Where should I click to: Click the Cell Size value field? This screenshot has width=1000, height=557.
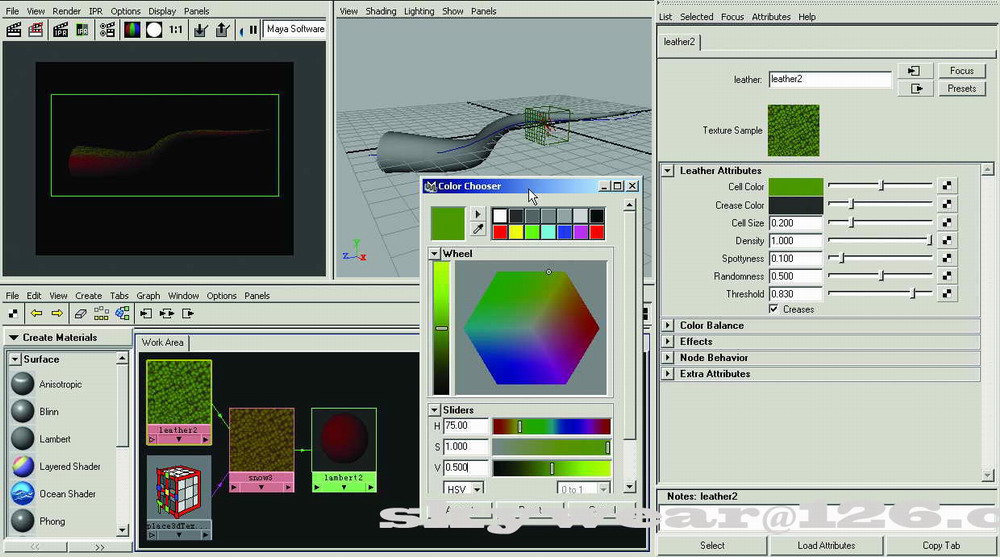click(x=795, y=223)
